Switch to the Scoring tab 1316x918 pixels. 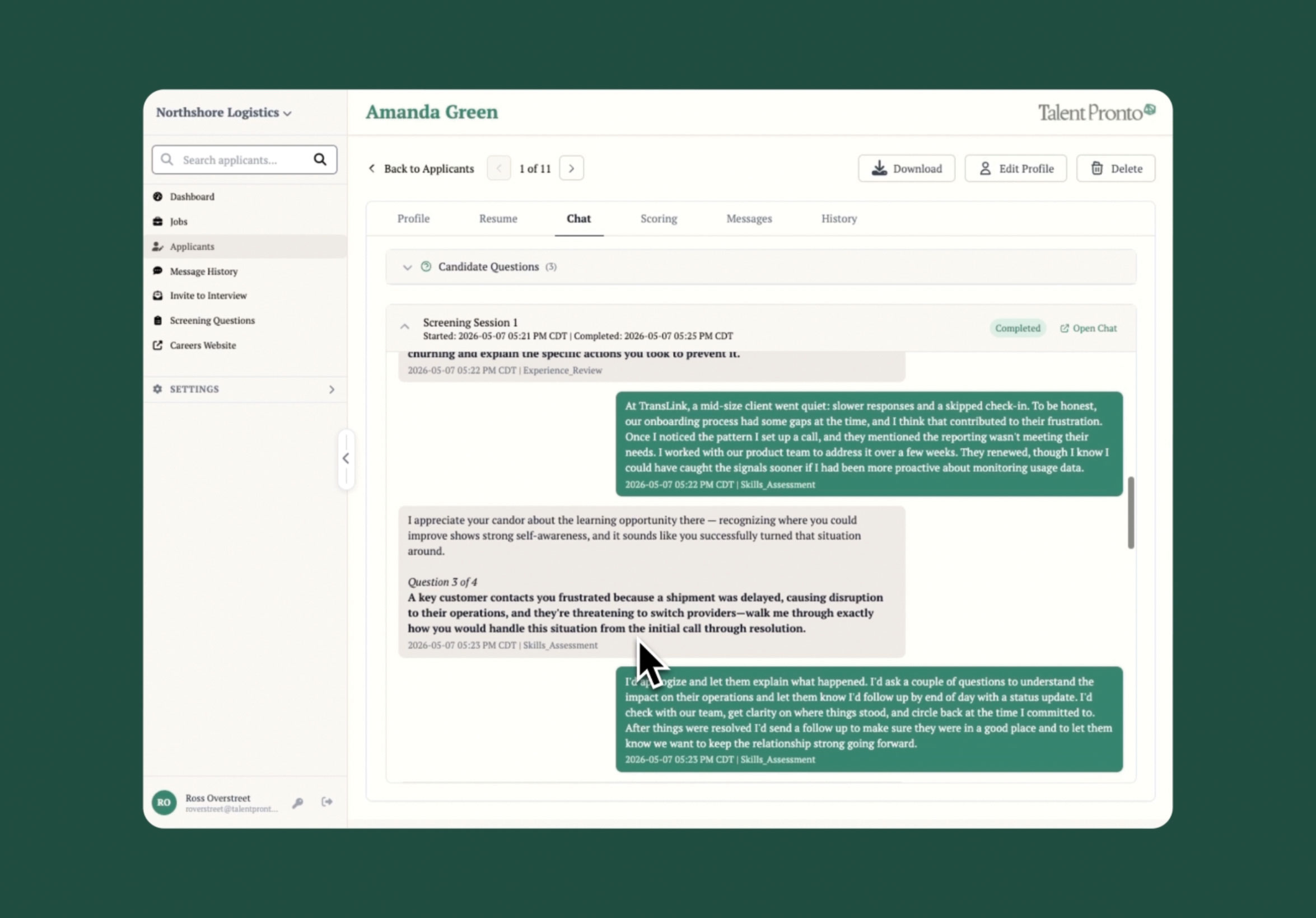point(659,218)
